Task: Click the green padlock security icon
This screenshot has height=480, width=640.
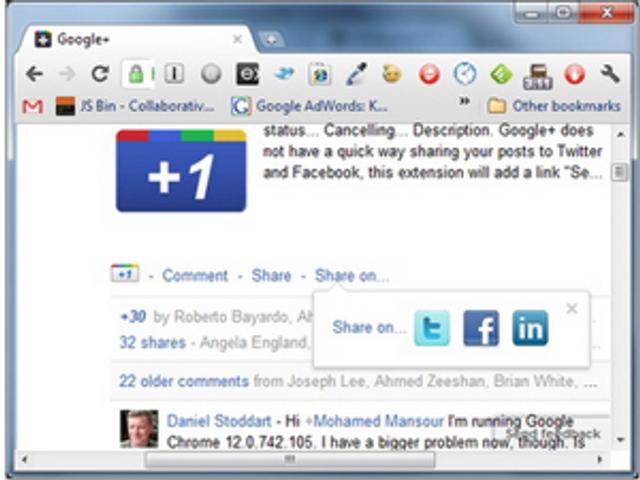Action: (136, 75)
